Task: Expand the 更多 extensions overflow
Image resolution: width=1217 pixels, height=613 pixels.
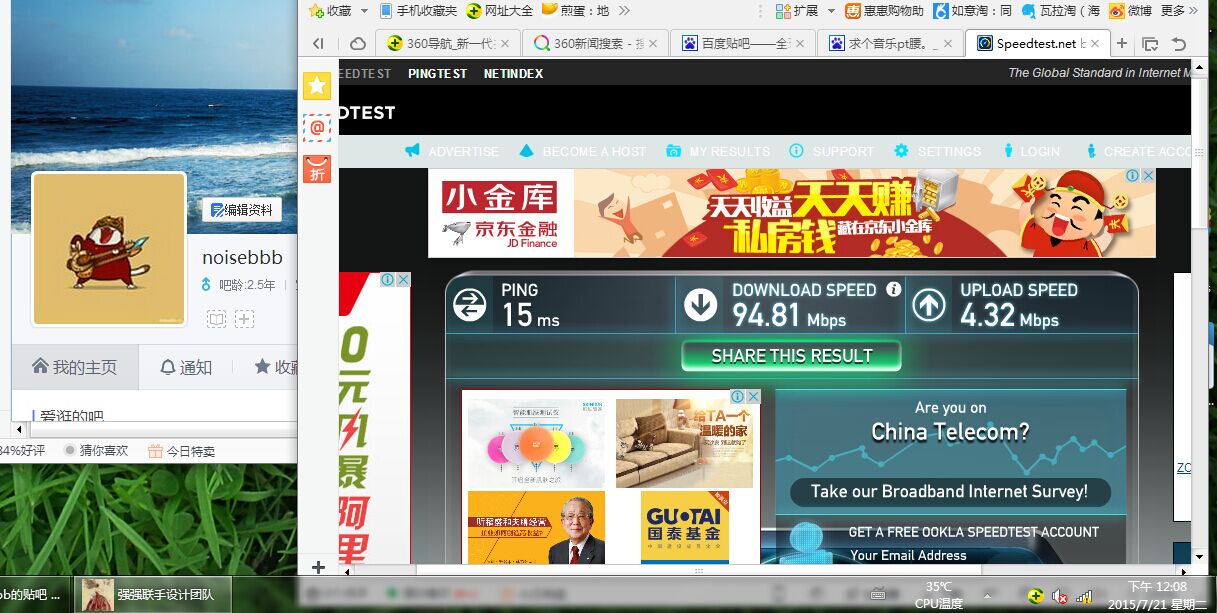Action: 1178,11
